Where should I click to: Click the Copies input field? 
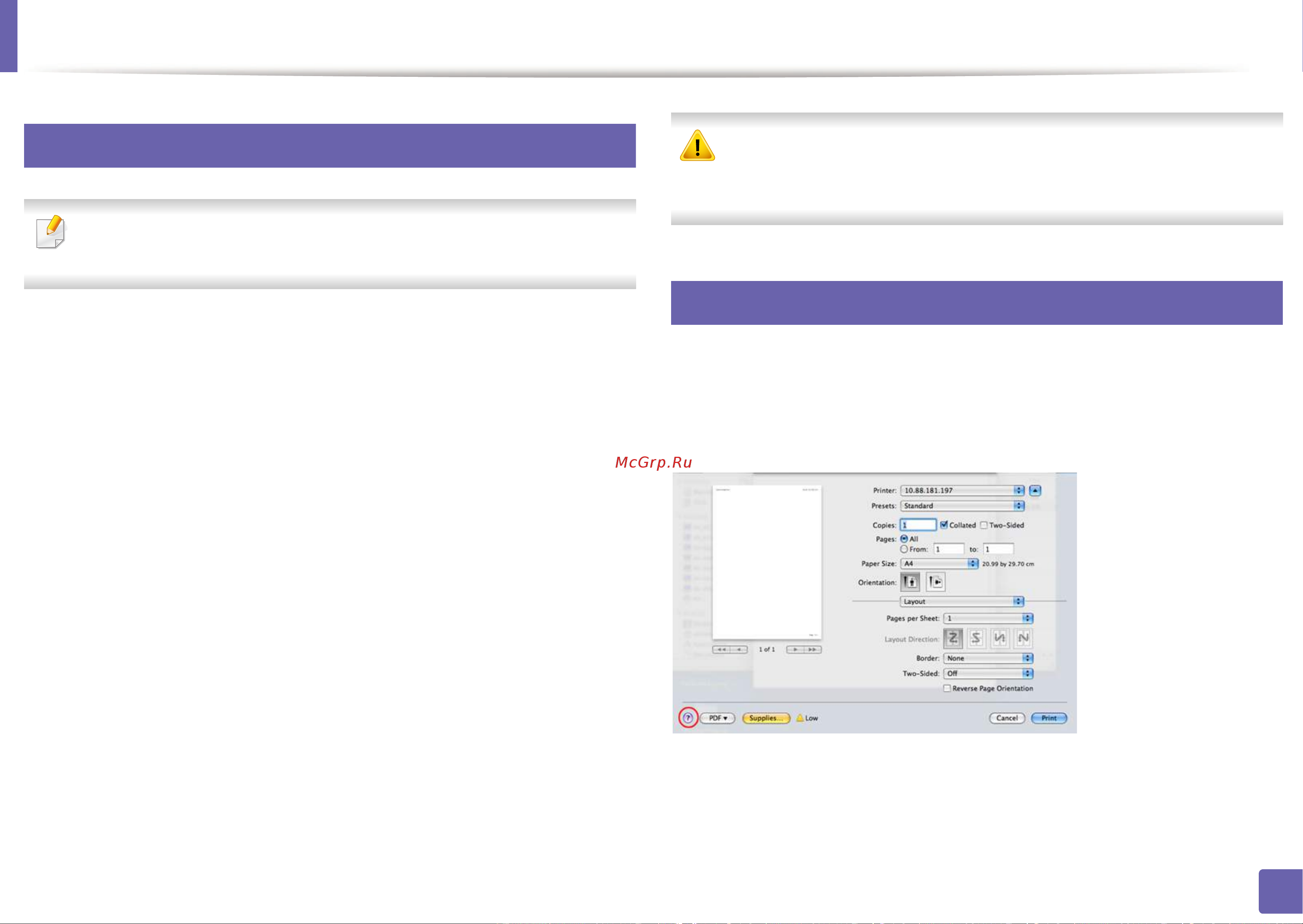point(918,525)
